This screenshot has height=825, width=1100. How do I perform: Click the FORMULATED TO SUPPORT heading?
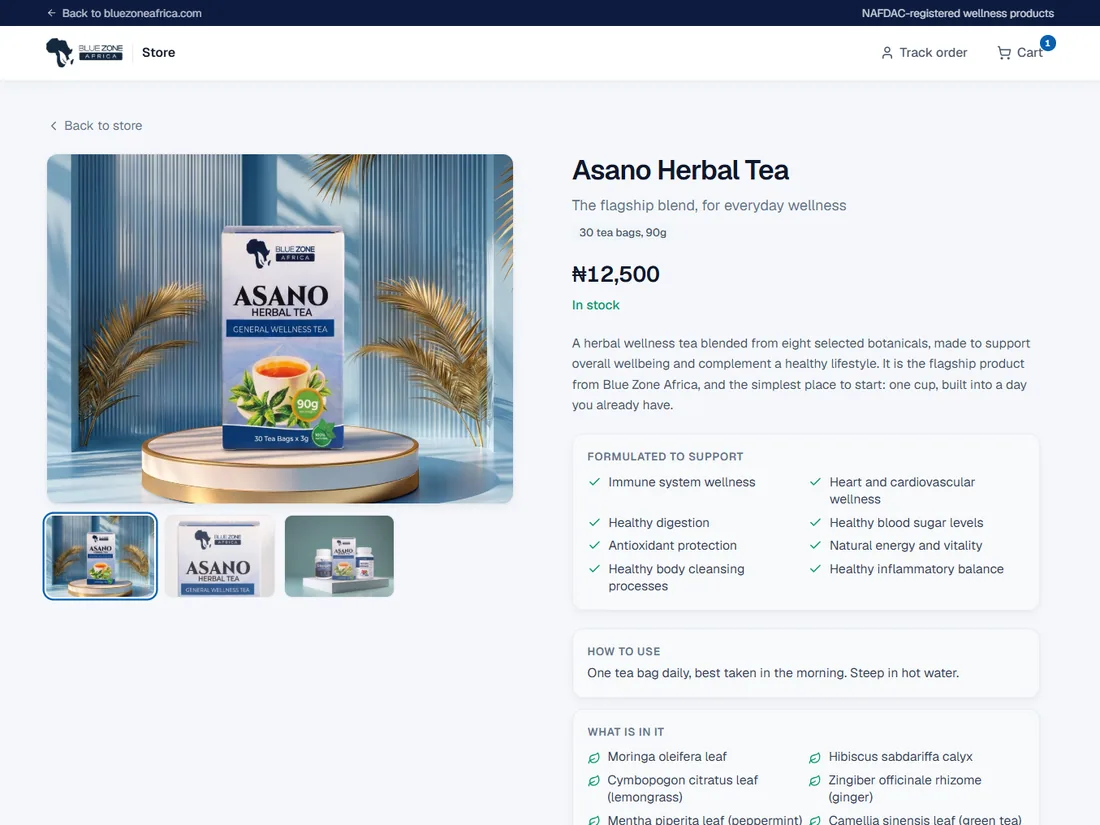click(665, 457)
